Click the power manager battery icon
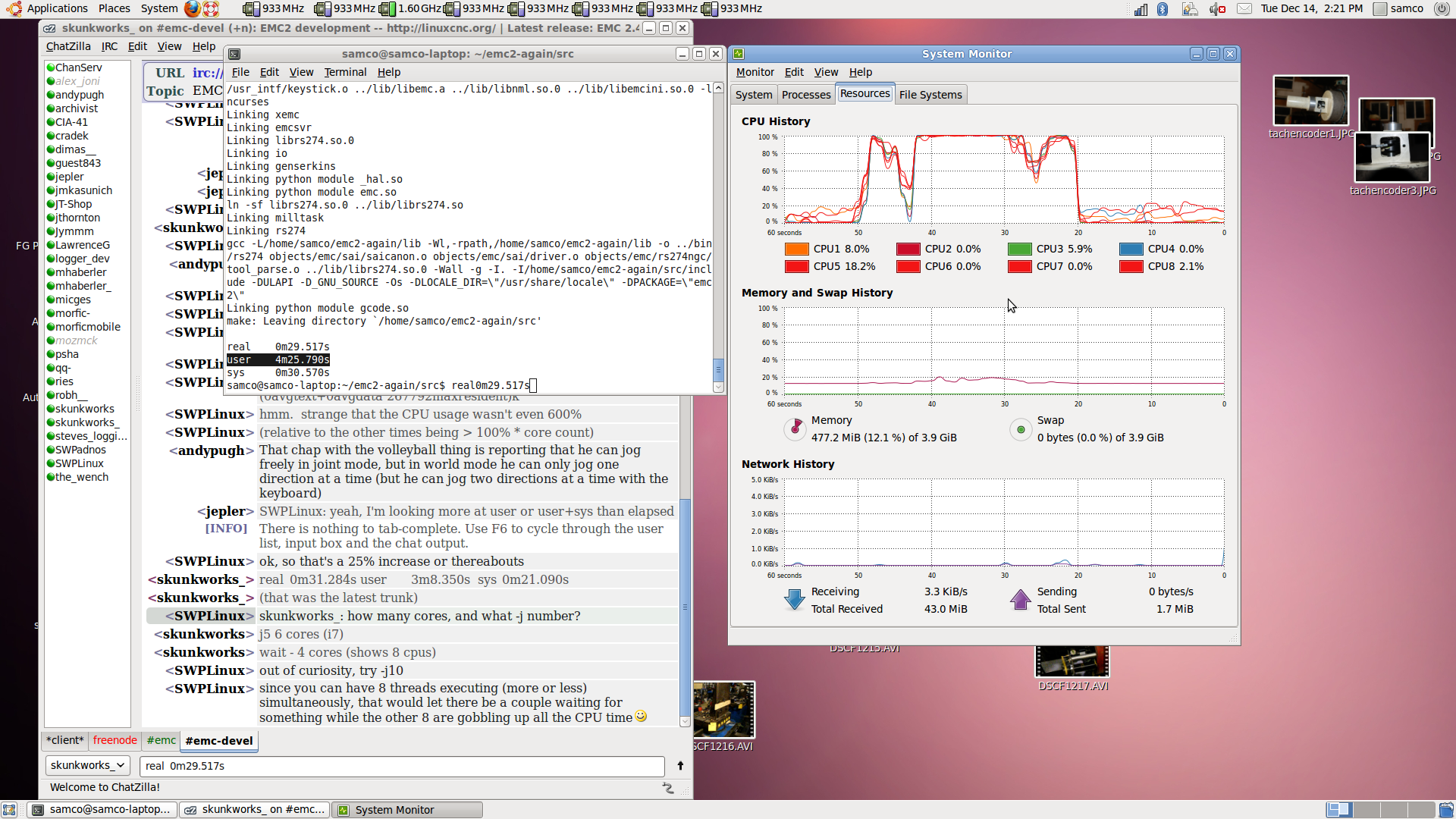 (1190, 9)
